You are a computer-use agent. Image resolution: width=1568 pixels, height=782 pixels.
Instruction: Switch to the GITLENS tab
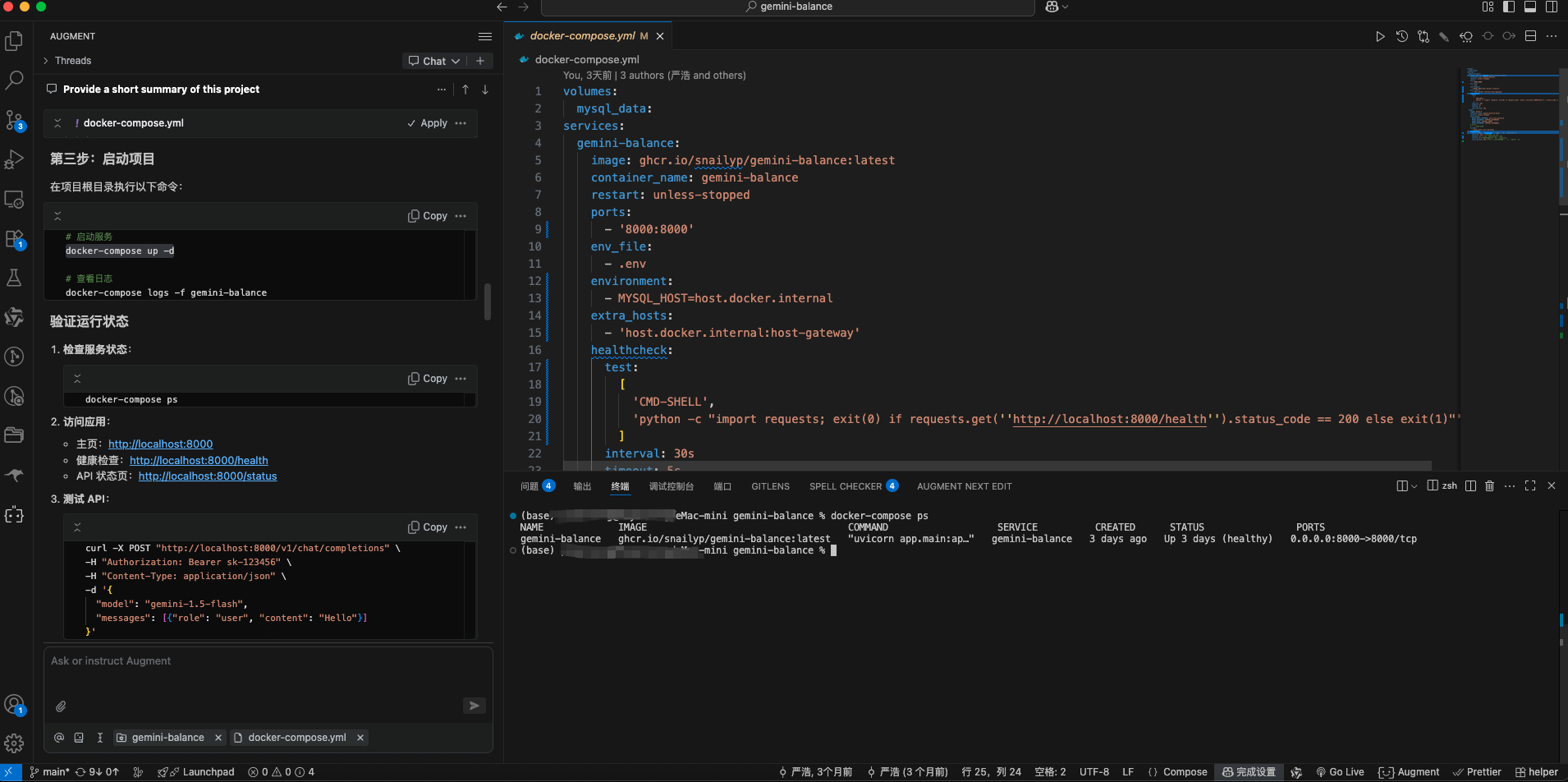pos(770,486)
